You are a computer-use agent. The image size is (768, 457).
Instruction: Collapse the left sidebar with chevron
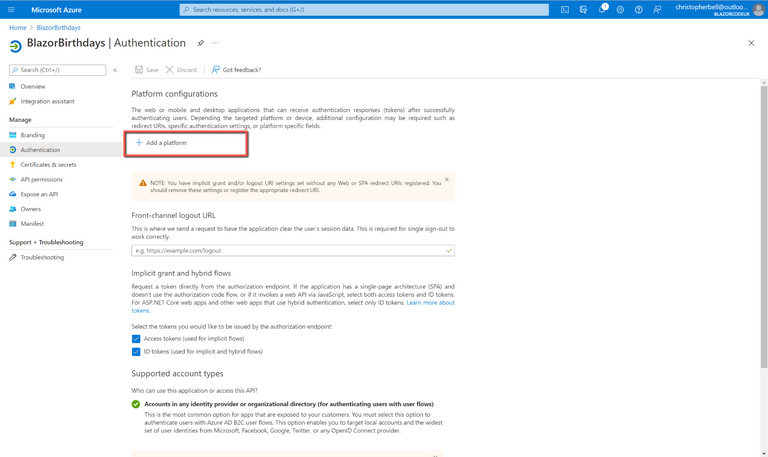[x=115, y=70]
